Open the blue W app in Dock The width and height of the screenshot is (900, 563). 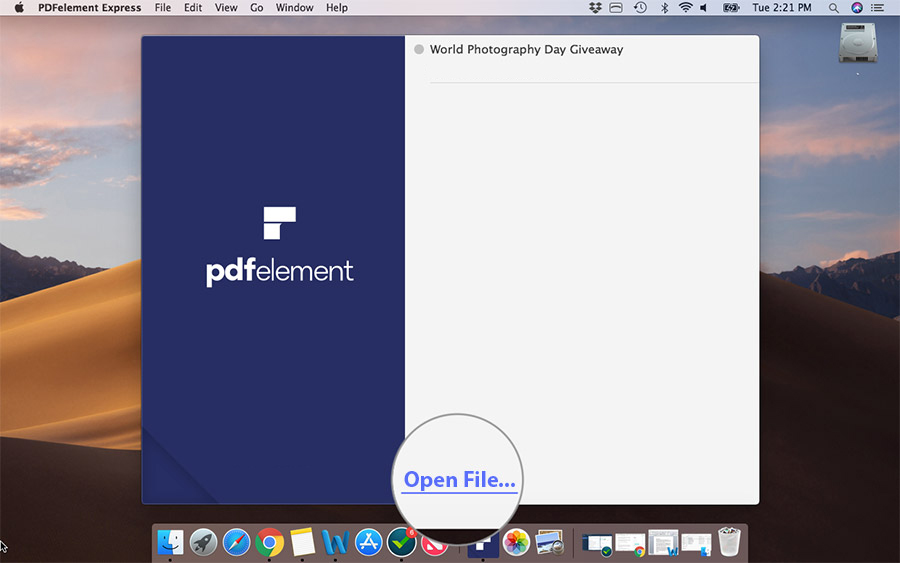click(335, 542)
